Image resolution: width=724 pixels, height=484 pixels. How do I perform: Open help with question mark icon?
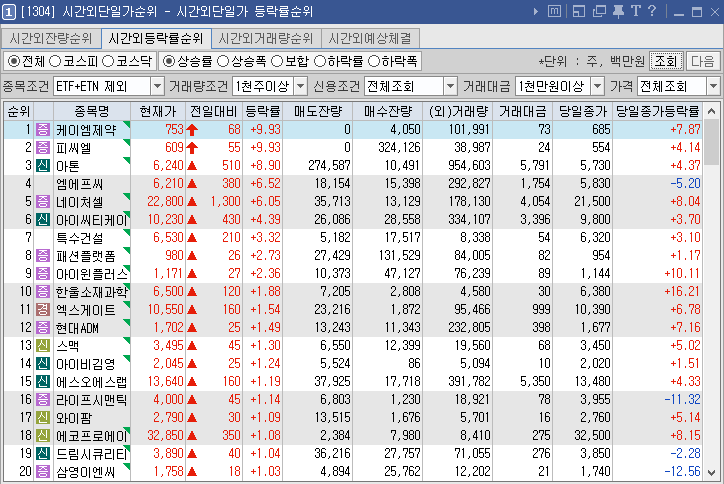click(652, 11)
